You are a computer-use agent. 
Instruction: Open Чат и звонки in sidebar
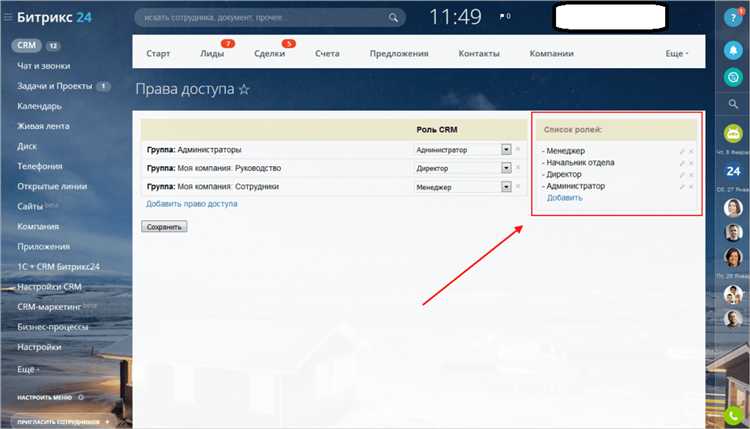(x=44, y=66)
